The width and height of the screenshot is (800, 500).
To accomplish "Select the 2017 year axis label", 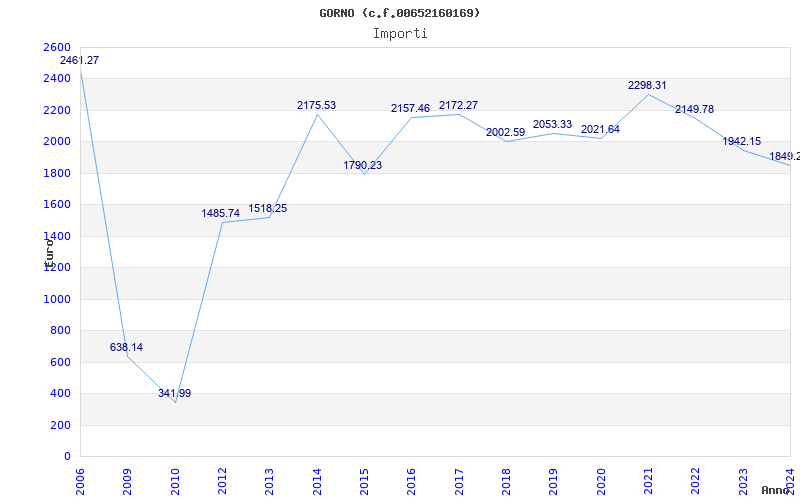I will click(459, 478).
